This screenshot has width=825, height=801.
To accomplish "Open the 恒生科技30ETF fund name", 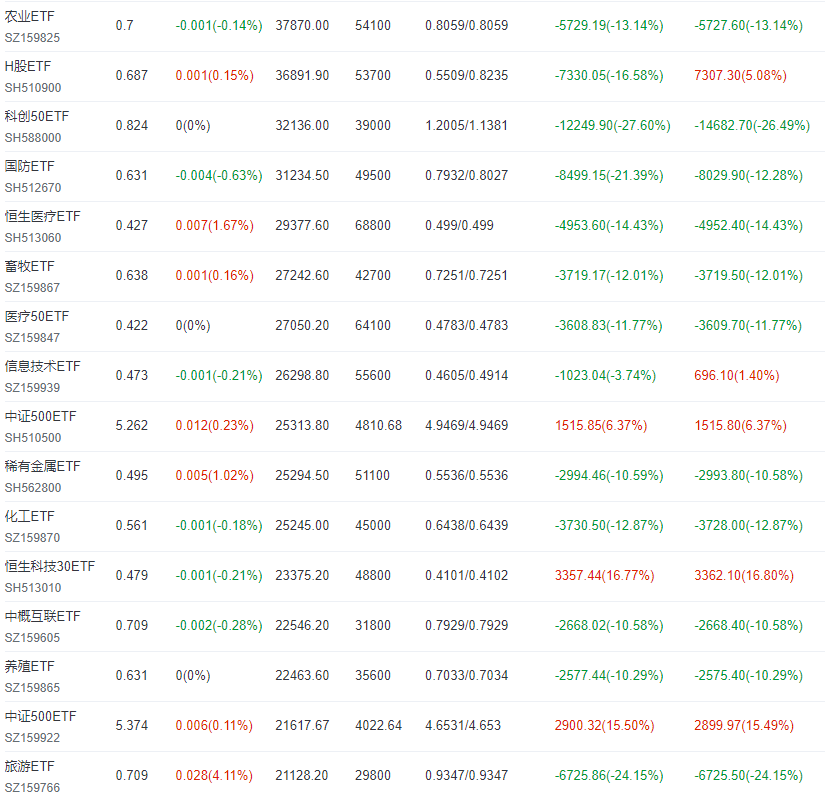I will (49, 566).
